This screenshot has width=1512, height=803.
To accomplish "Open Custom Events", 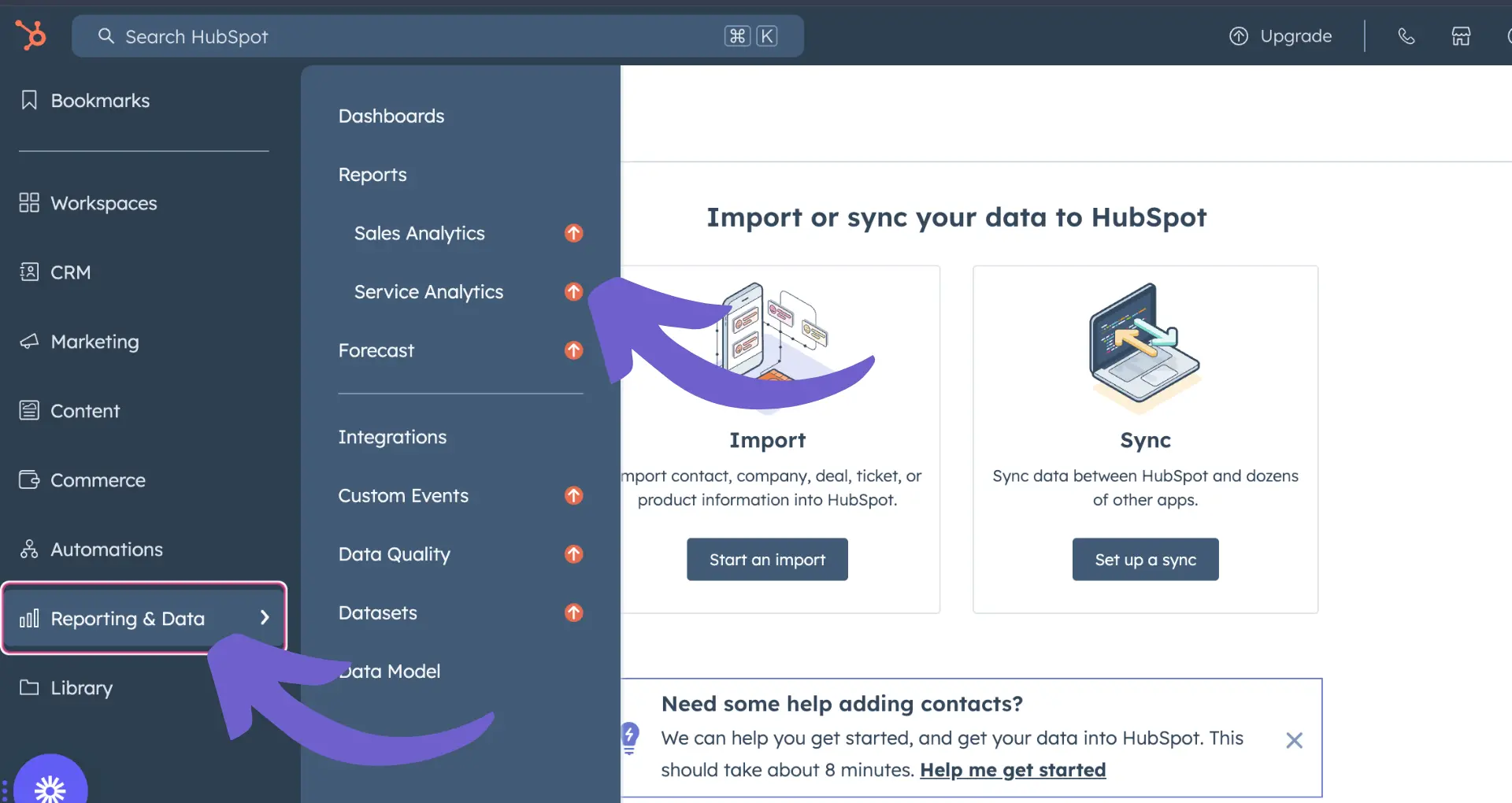I will point(403,495).
